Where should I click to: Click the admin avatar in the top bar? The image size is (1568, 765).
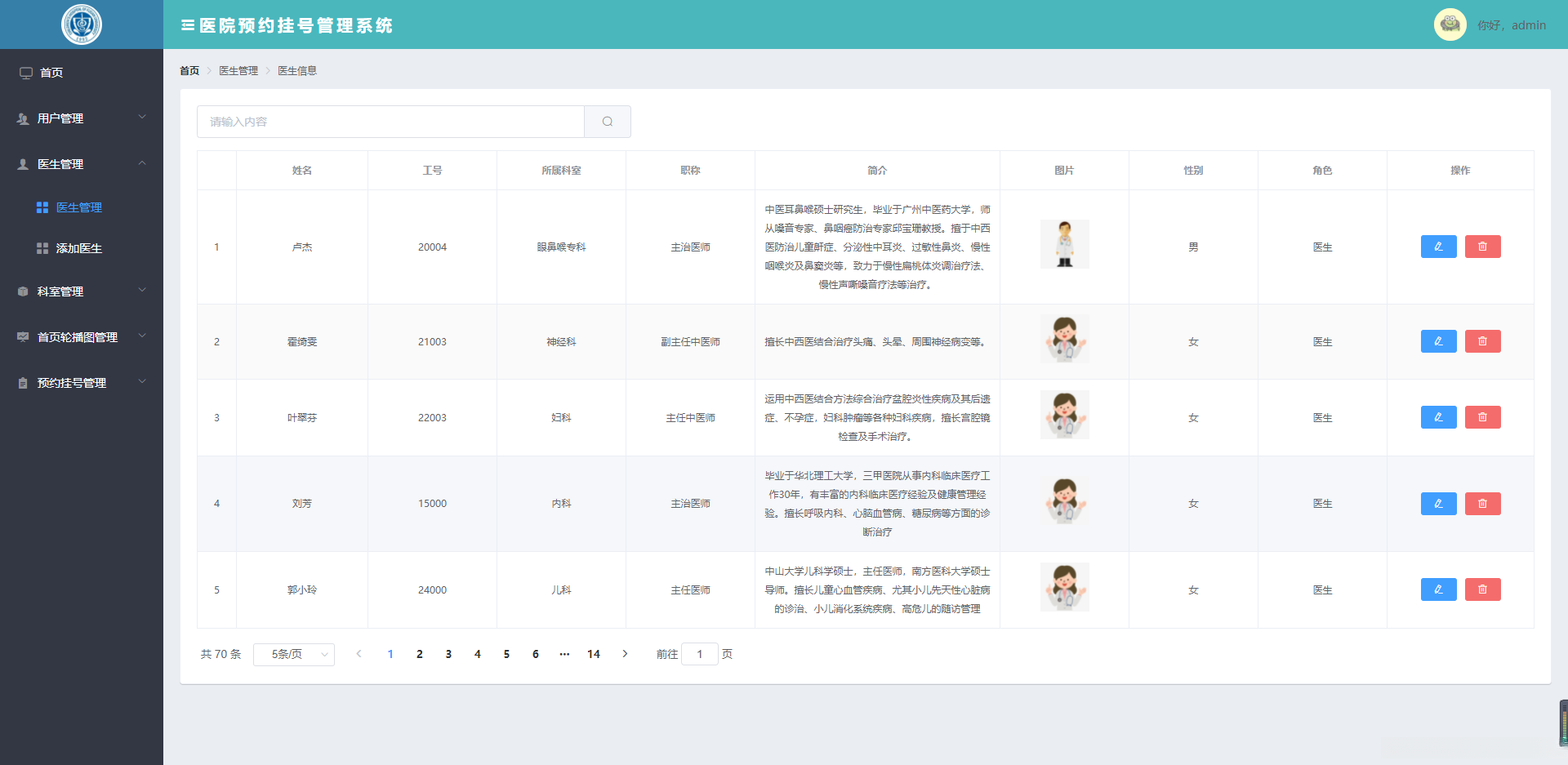[x=1450, y=24]
